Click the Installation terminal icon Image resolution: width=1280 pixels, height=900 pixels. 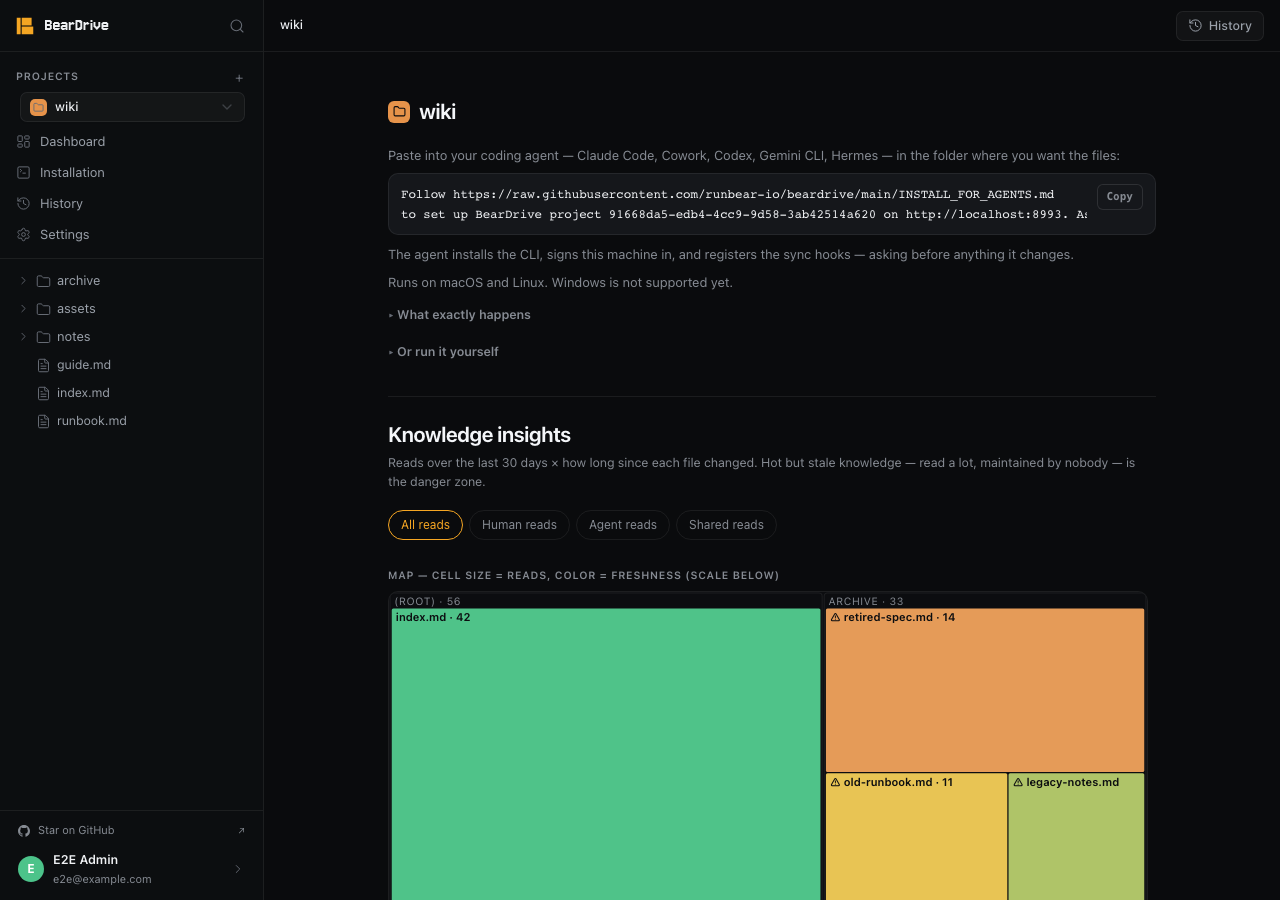(x=24, y=173)
